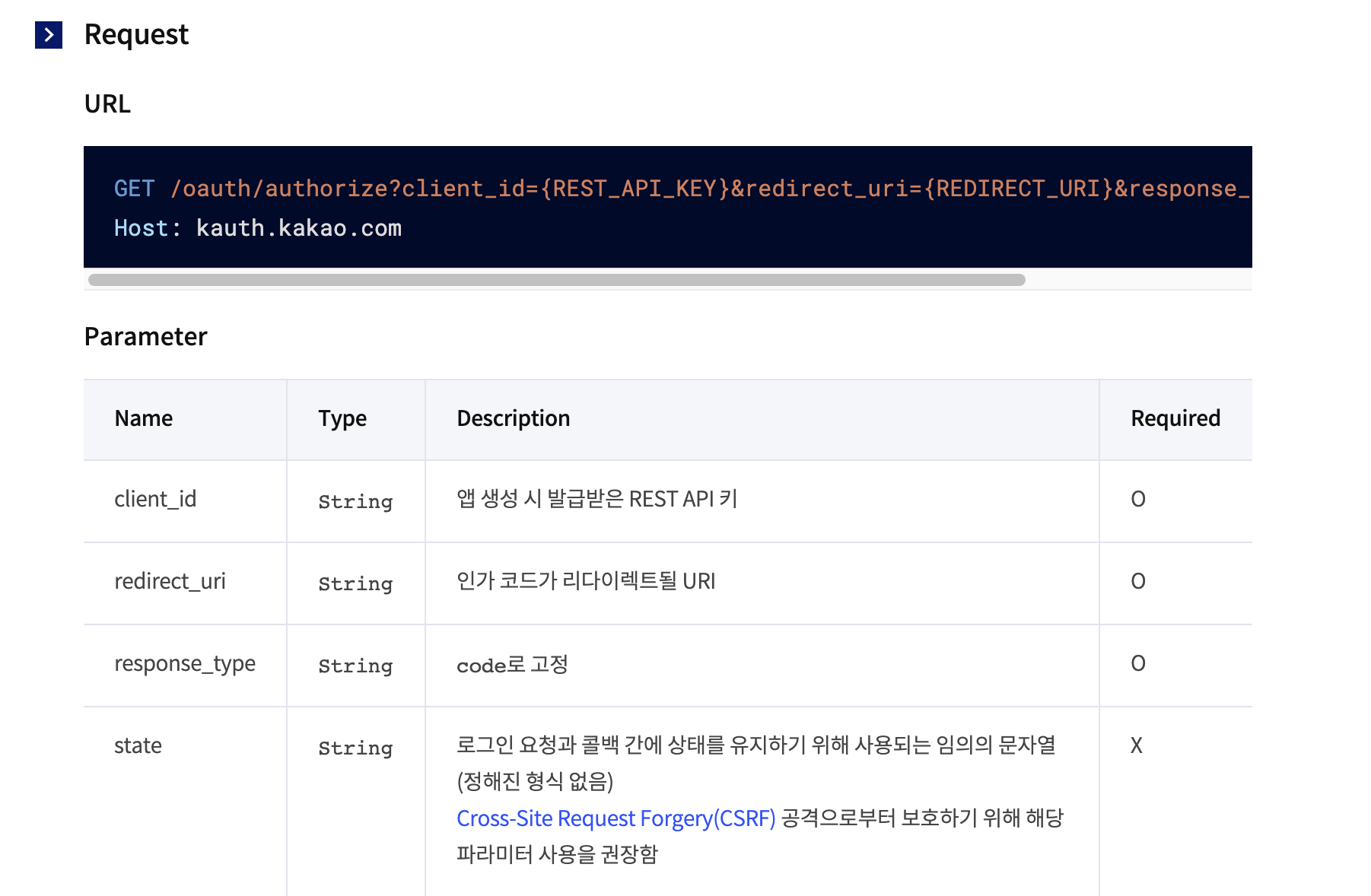Screen dimensions: 1371x896
Task: Open the Cross-Site Request Forgery(CSRF) link
Action: [x=616, y=818]
